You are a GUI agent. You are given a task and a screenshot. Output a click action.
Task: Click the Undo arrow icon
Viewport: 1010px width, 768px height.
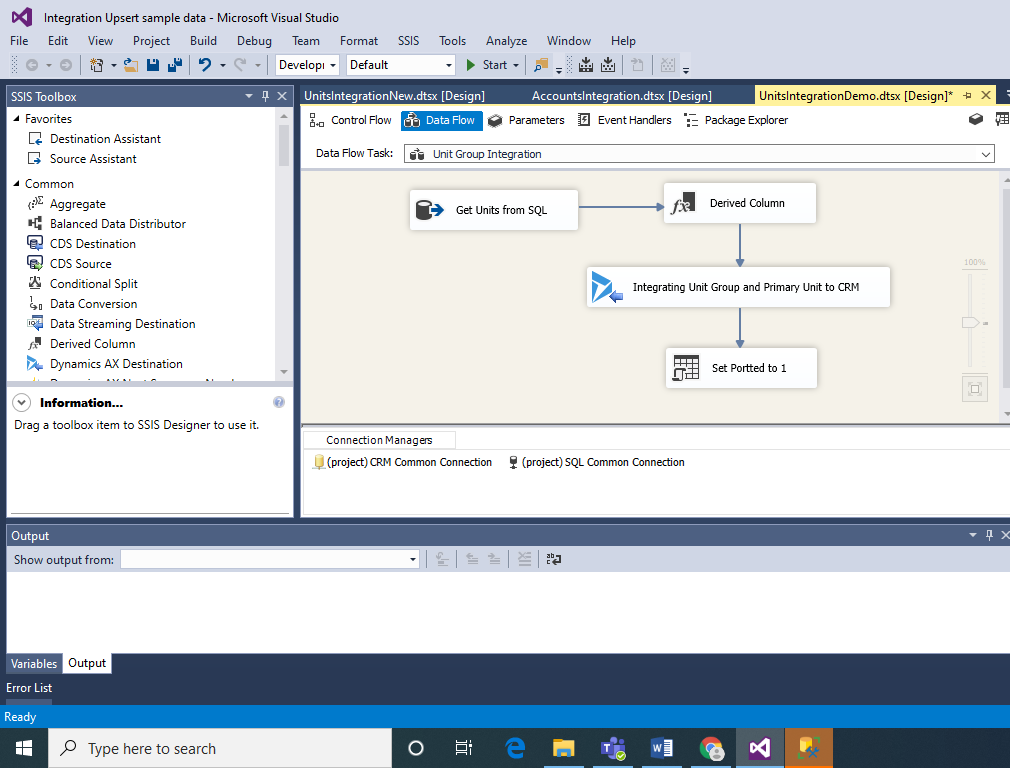pyautogui.click(x=205, y=64)
